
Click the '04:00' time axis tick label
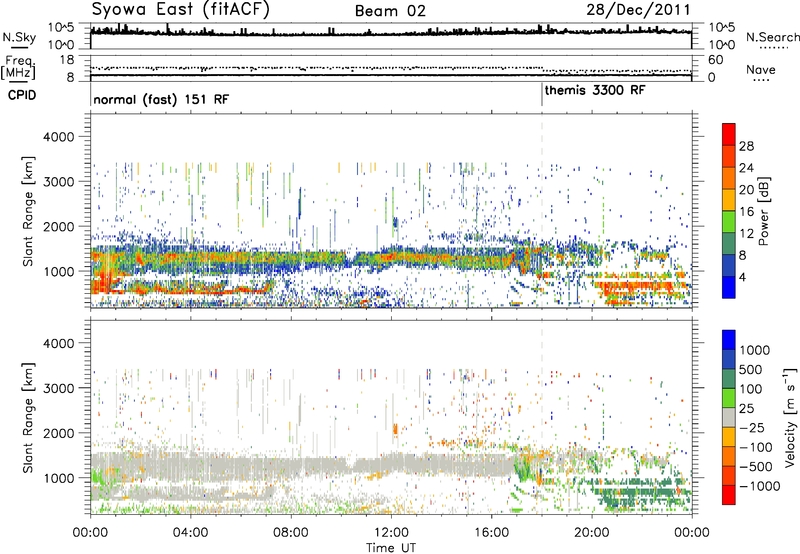coord(190,533)
